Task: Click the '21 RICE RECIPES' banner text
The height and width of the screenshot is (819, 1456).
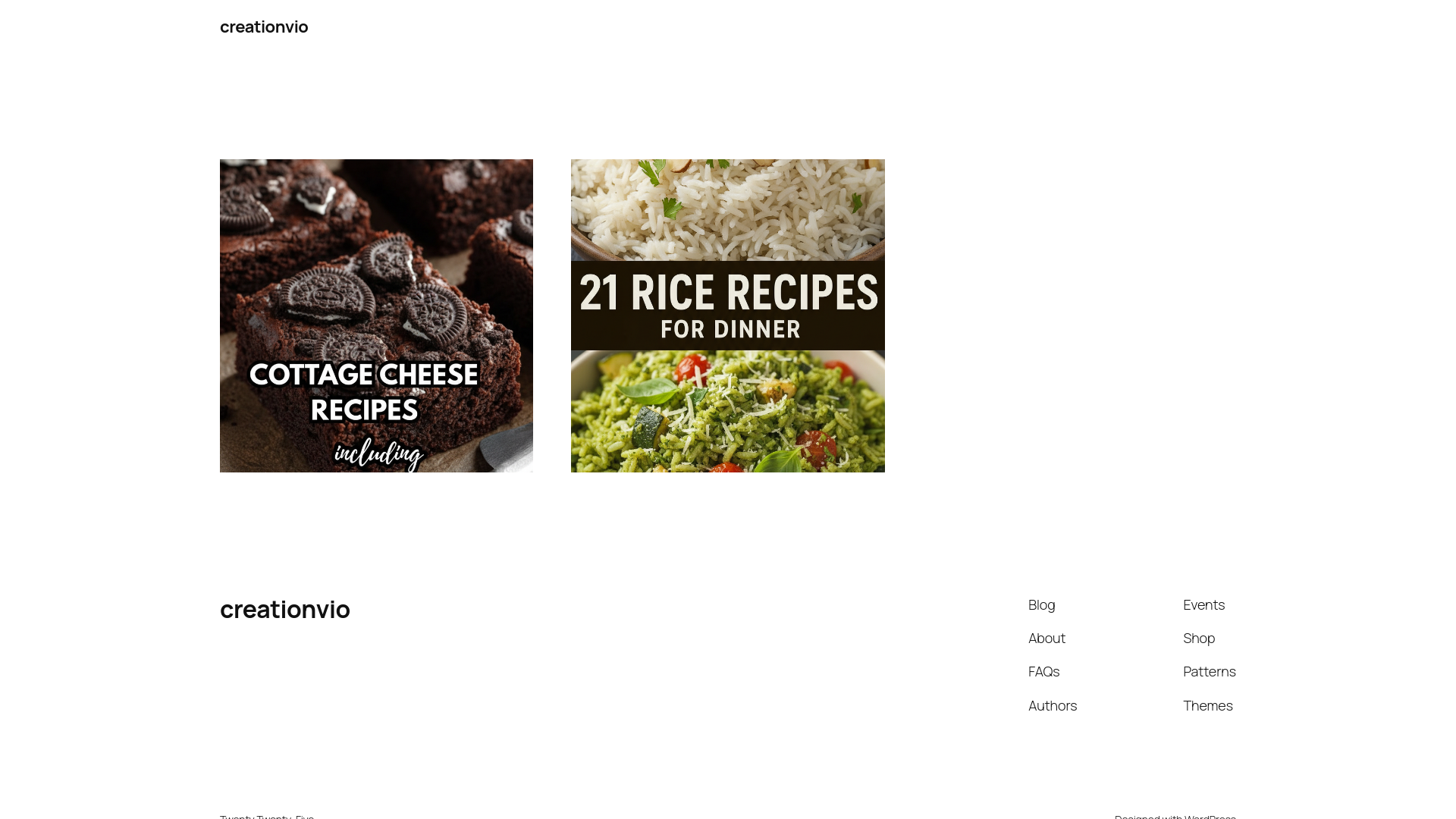Action: 729,293
